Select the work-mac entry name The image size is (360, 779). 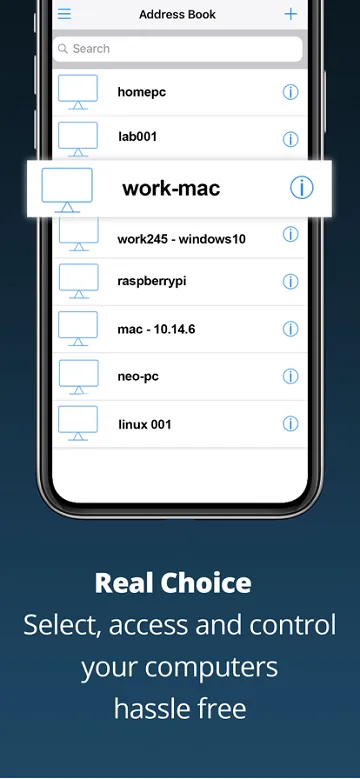(x=171, y=188)
